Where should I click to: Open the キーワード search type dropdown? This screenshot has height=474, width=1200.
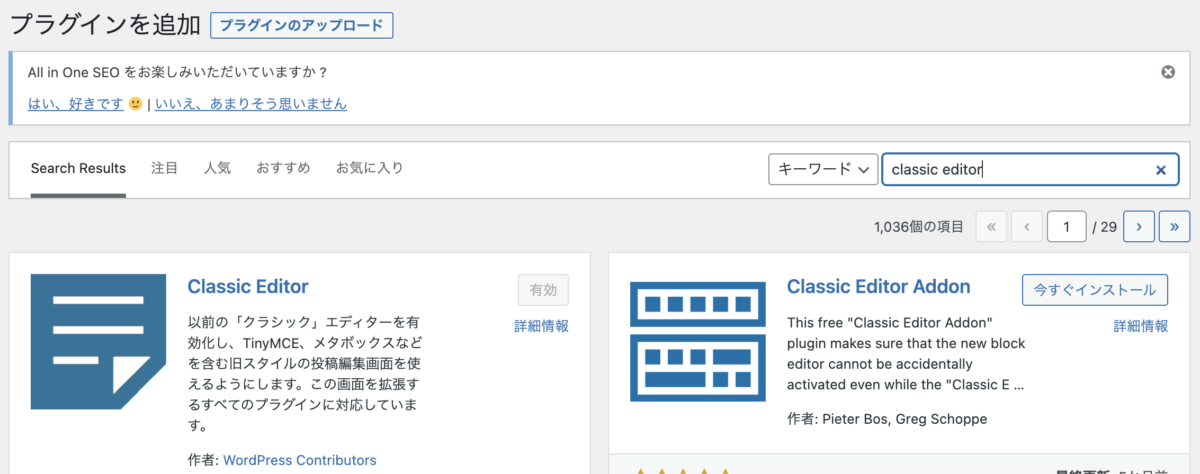823,169
